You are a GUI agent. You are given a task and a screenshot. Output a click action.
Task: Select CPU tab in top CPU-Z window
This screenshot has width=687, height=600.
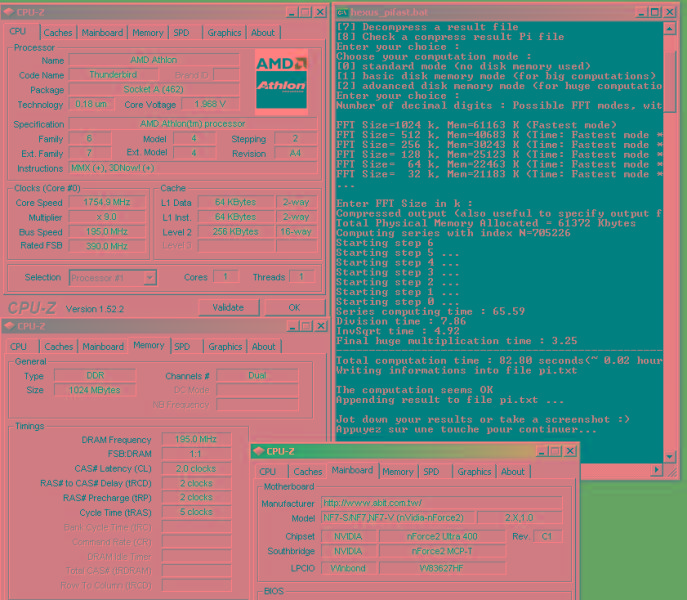(x=18, y=32)
